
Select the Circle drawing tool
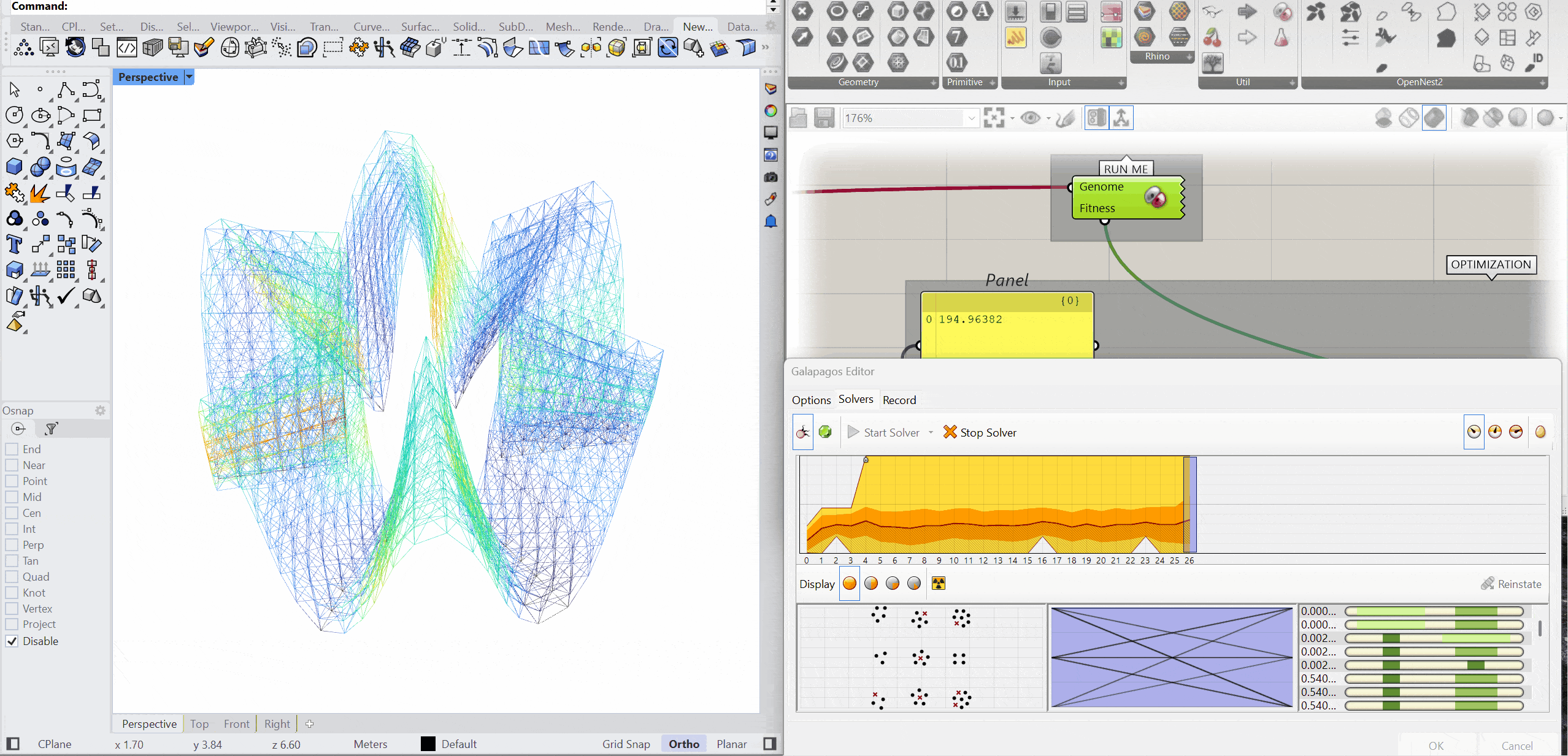(14, 115)
